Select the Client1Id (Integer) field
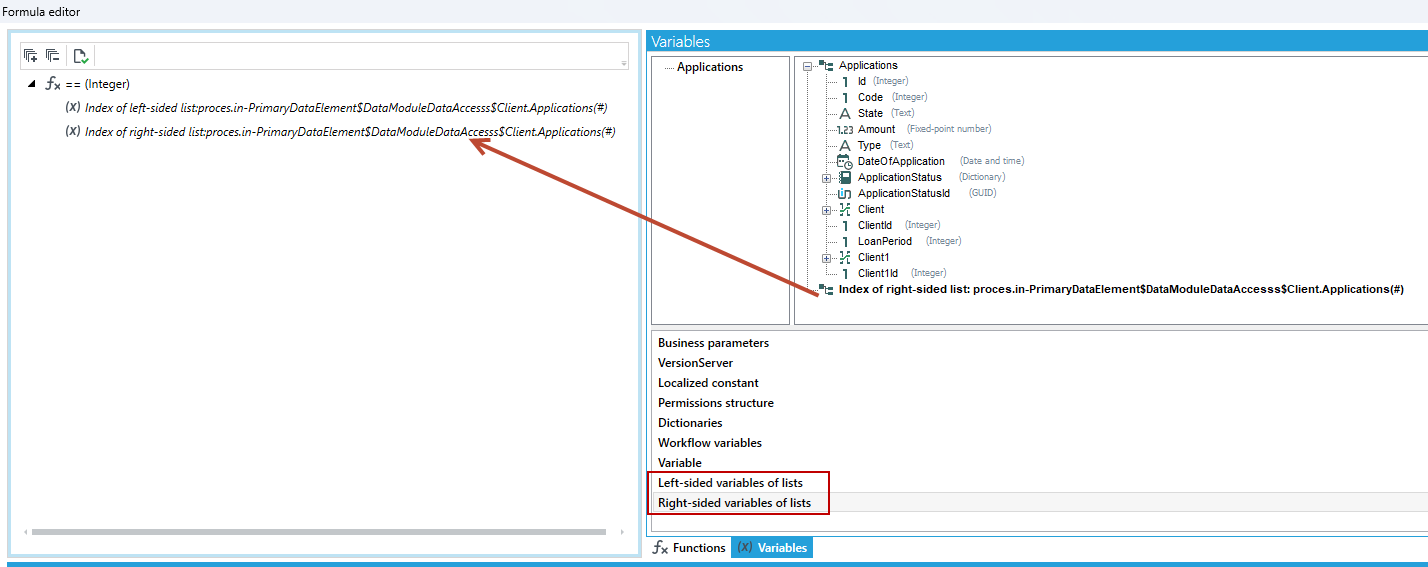This screenshot has width=1428, height=567. (901, 273)
